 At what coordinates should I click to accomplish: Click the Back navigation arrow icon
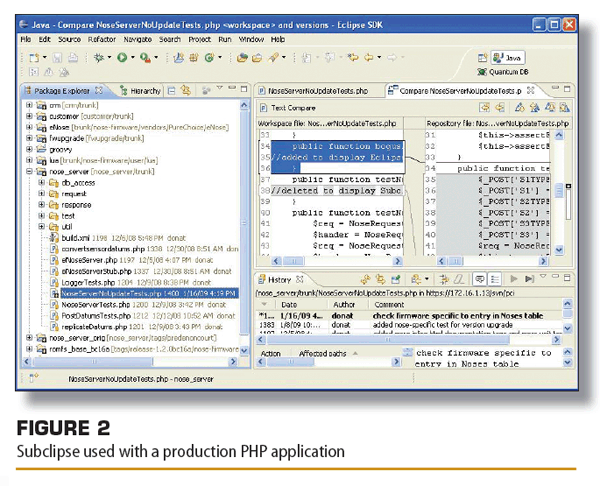click(x=368, y=57)
